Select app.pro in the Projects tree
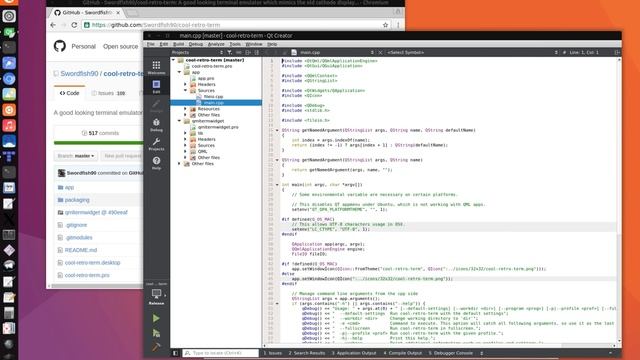The height and width of the screenshot is (360, 640). point(206,78)
